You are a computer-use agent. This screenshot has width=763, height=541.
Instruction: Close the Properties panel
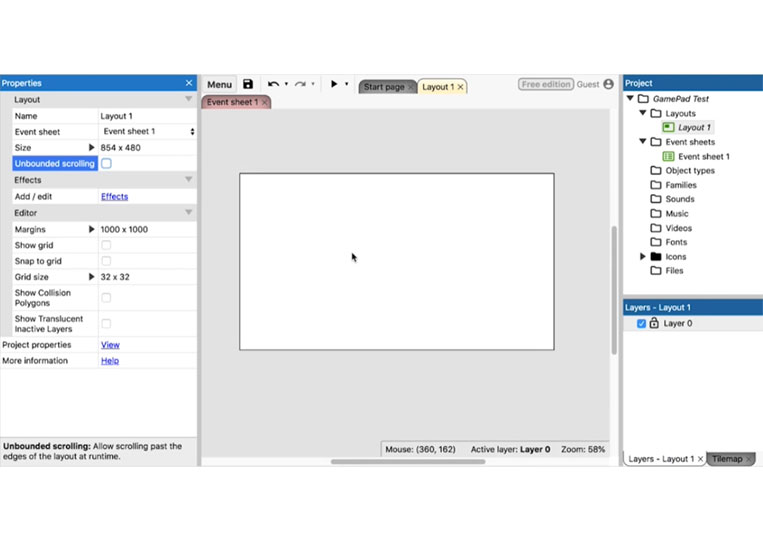tap(189, 83)
